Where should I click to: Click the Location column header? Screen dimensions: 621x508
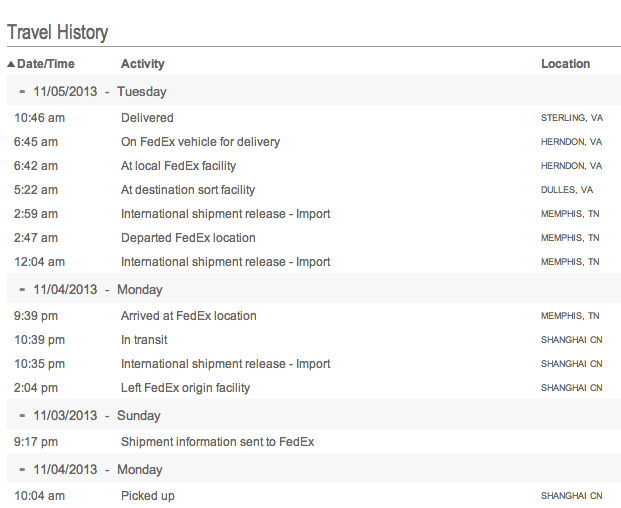click(565, 64)
